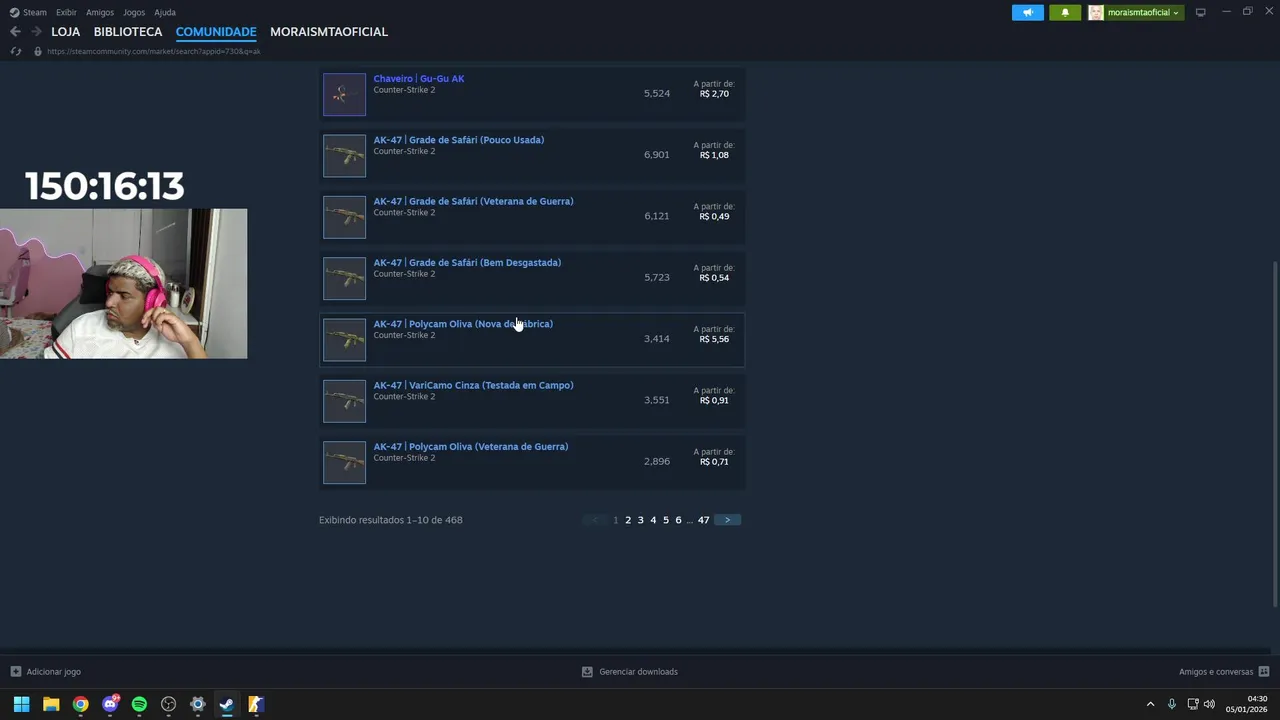The image size is (1280, 720).
Task: Click the microphone tray icon
Action: point(1172,704)
